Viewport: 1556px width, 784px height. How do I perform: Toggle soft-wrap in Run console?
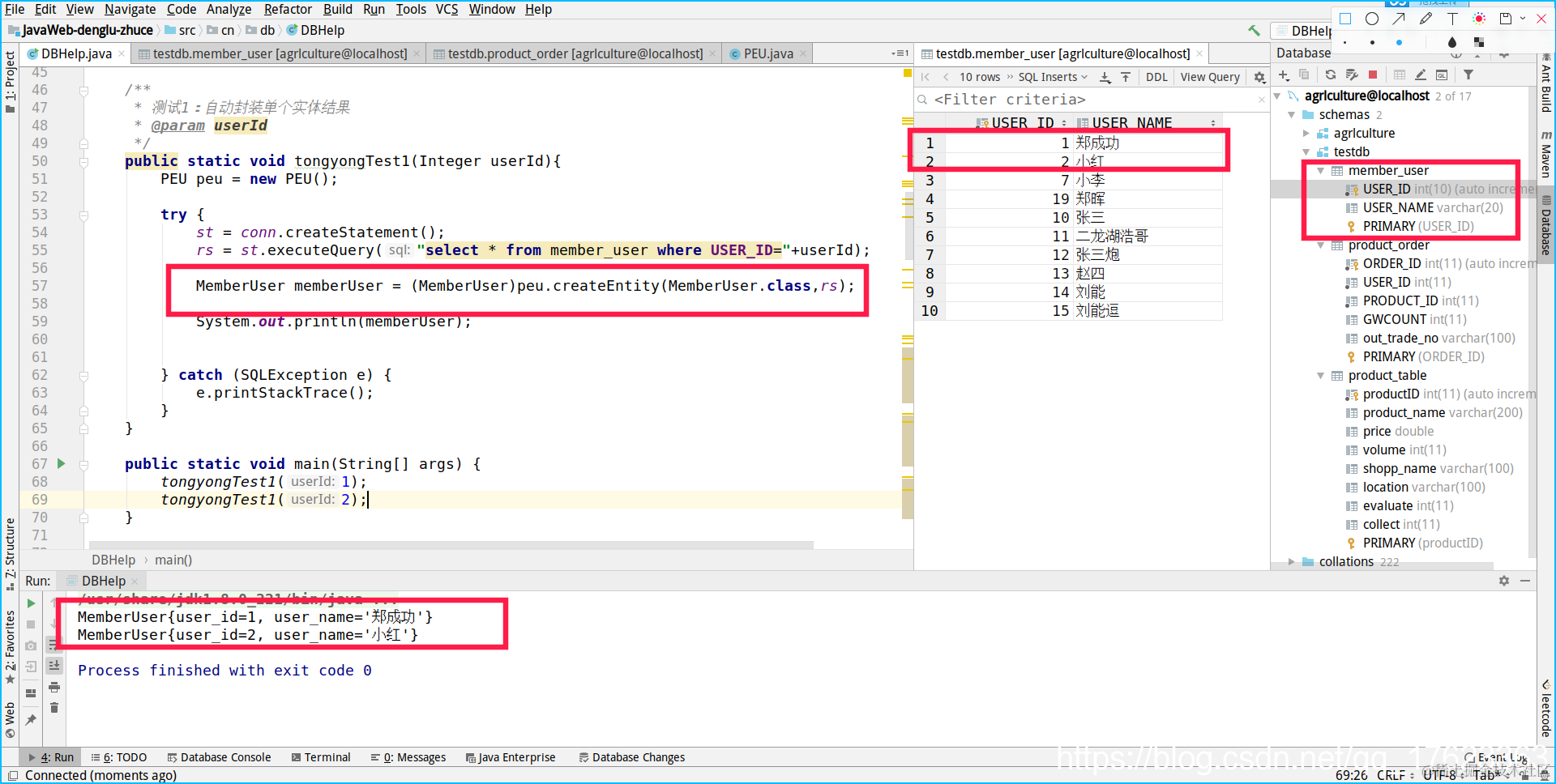[x=54, y=645]
